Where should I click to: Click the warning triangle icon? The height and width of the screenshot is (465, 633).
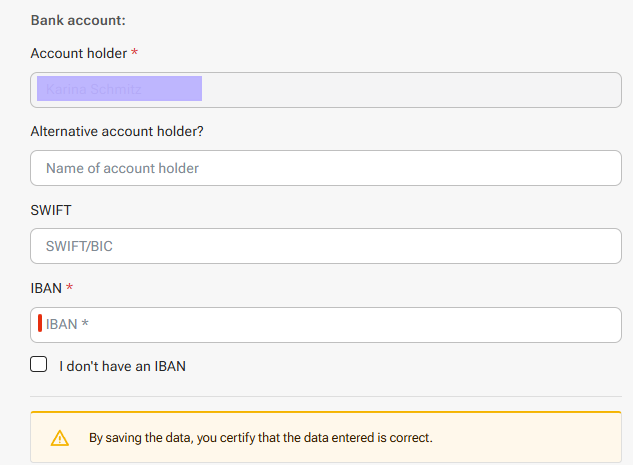[x=60, y=438]
